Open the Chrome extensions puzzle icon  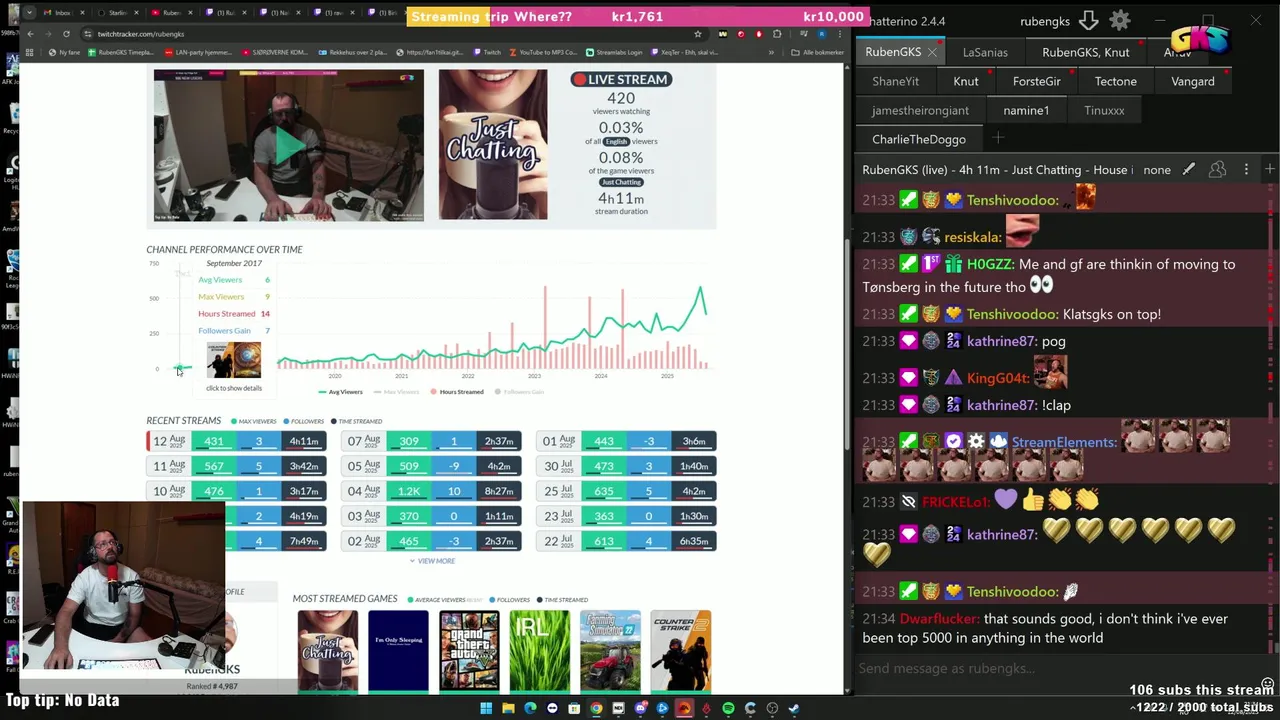[777, 34]
